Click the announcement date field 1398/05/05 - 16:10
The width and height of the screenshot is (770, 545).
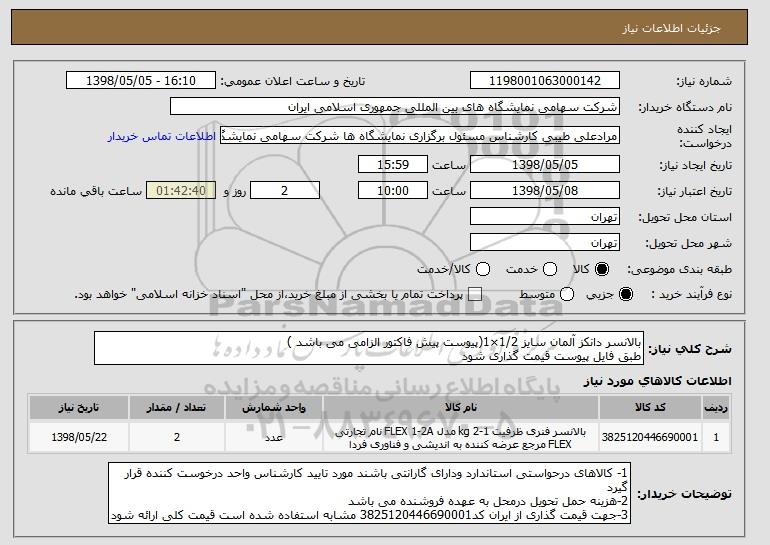pos(141,81)
